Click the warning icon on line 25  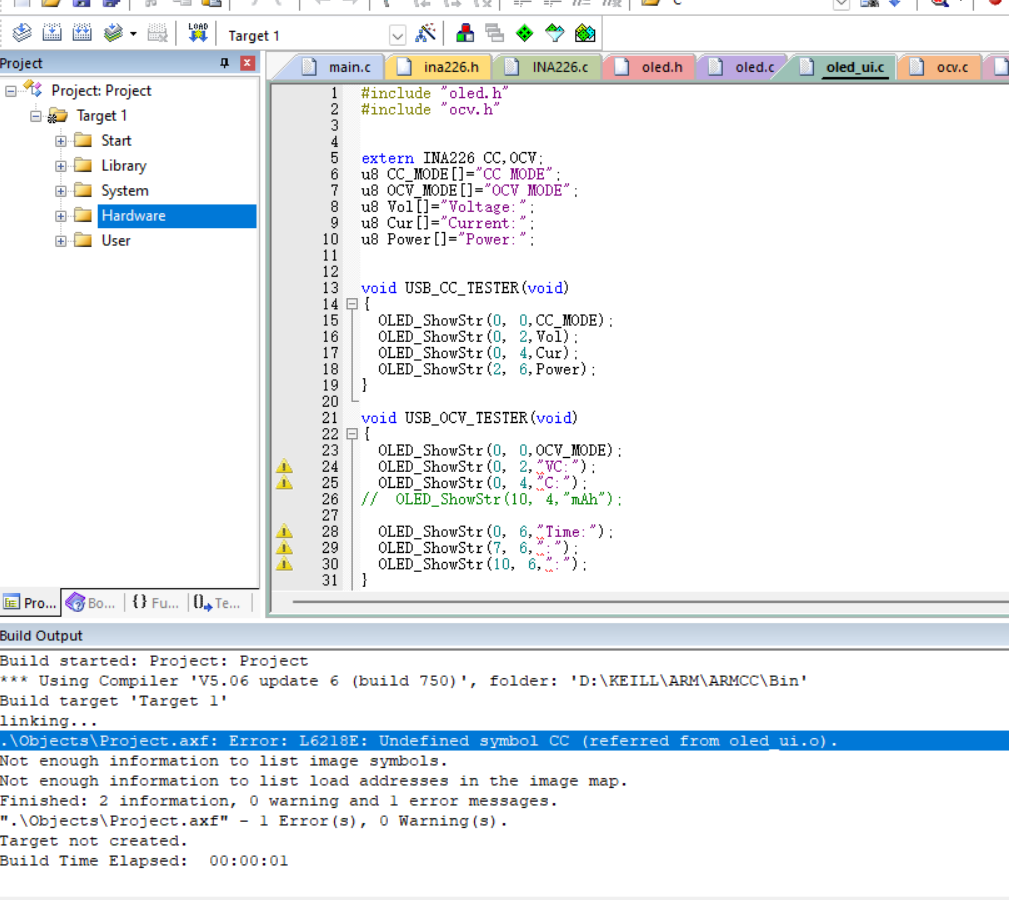tap(284, 483)
